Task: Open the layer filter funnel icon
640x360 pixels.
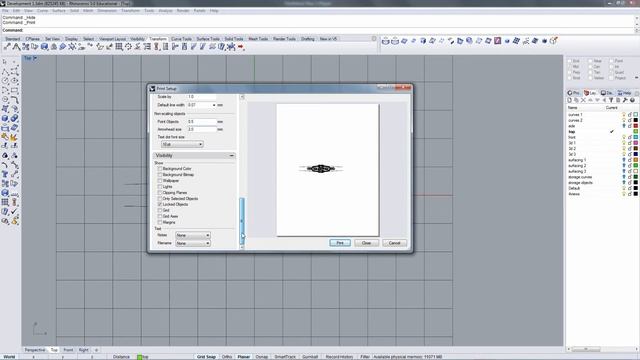Action: [x=611, y=100]
